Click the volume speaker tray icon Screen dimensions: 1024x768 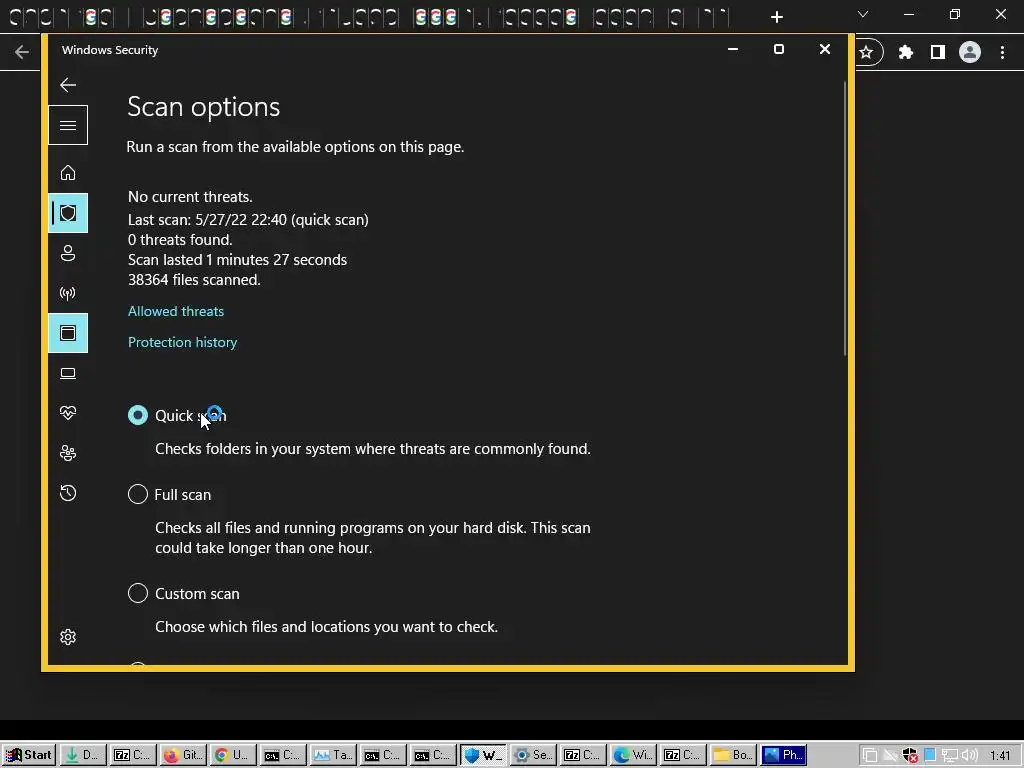[969, 756]
